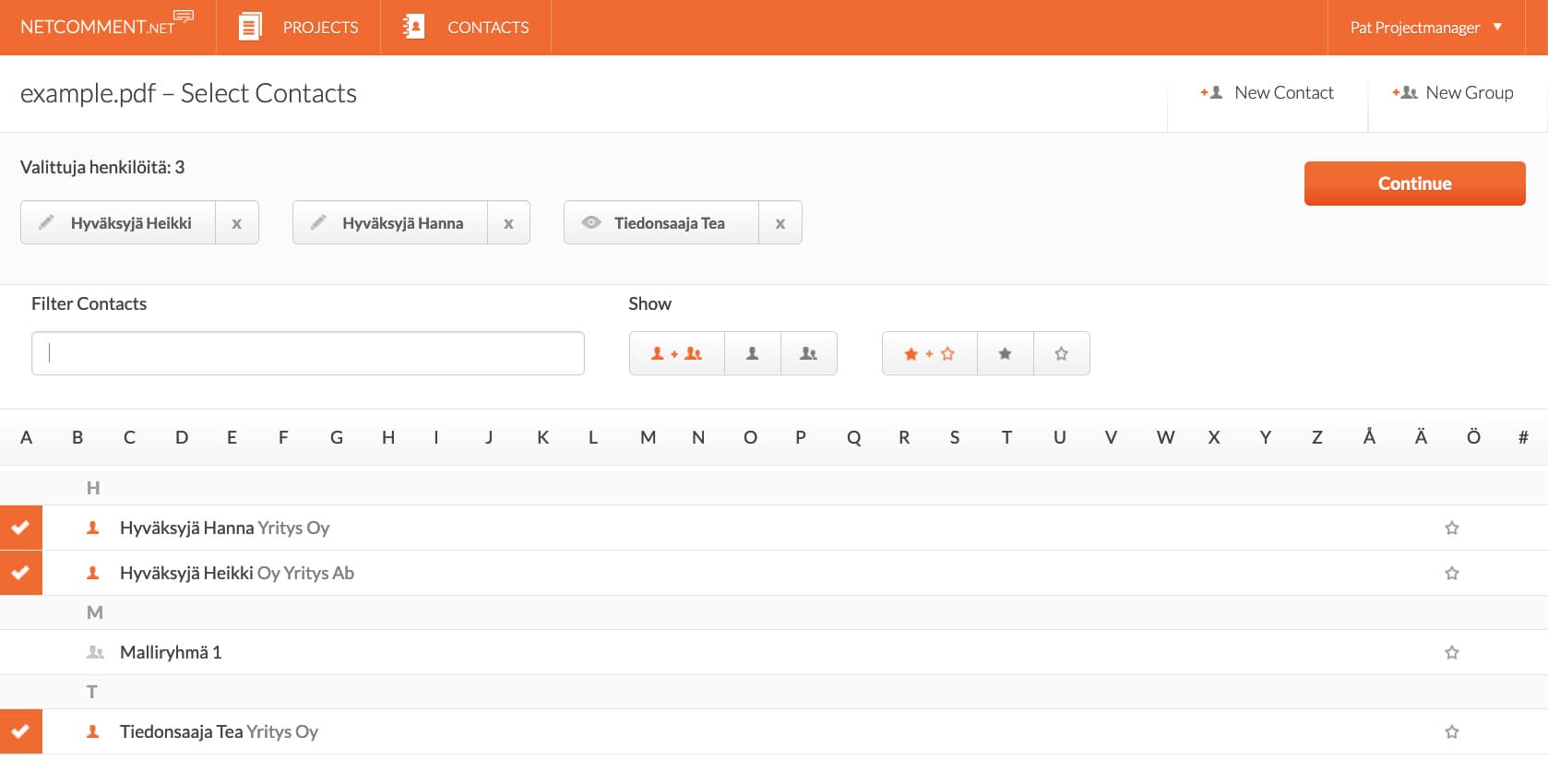Screen dimensions: 1548x784
Task: Open the Projects menu
Action: point(298,28)
